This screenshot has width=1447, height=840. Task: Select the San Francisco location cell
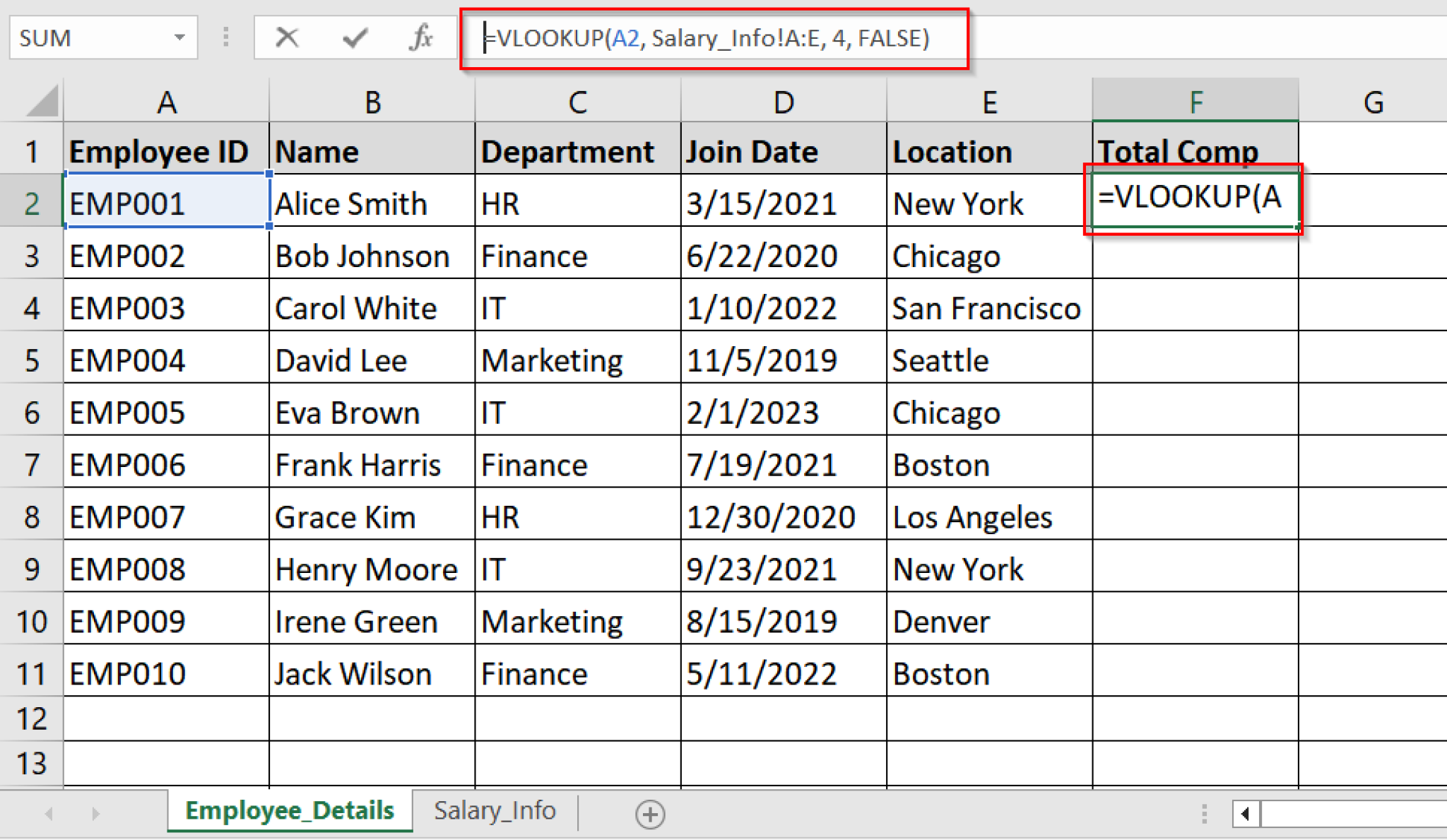point(986,307)
